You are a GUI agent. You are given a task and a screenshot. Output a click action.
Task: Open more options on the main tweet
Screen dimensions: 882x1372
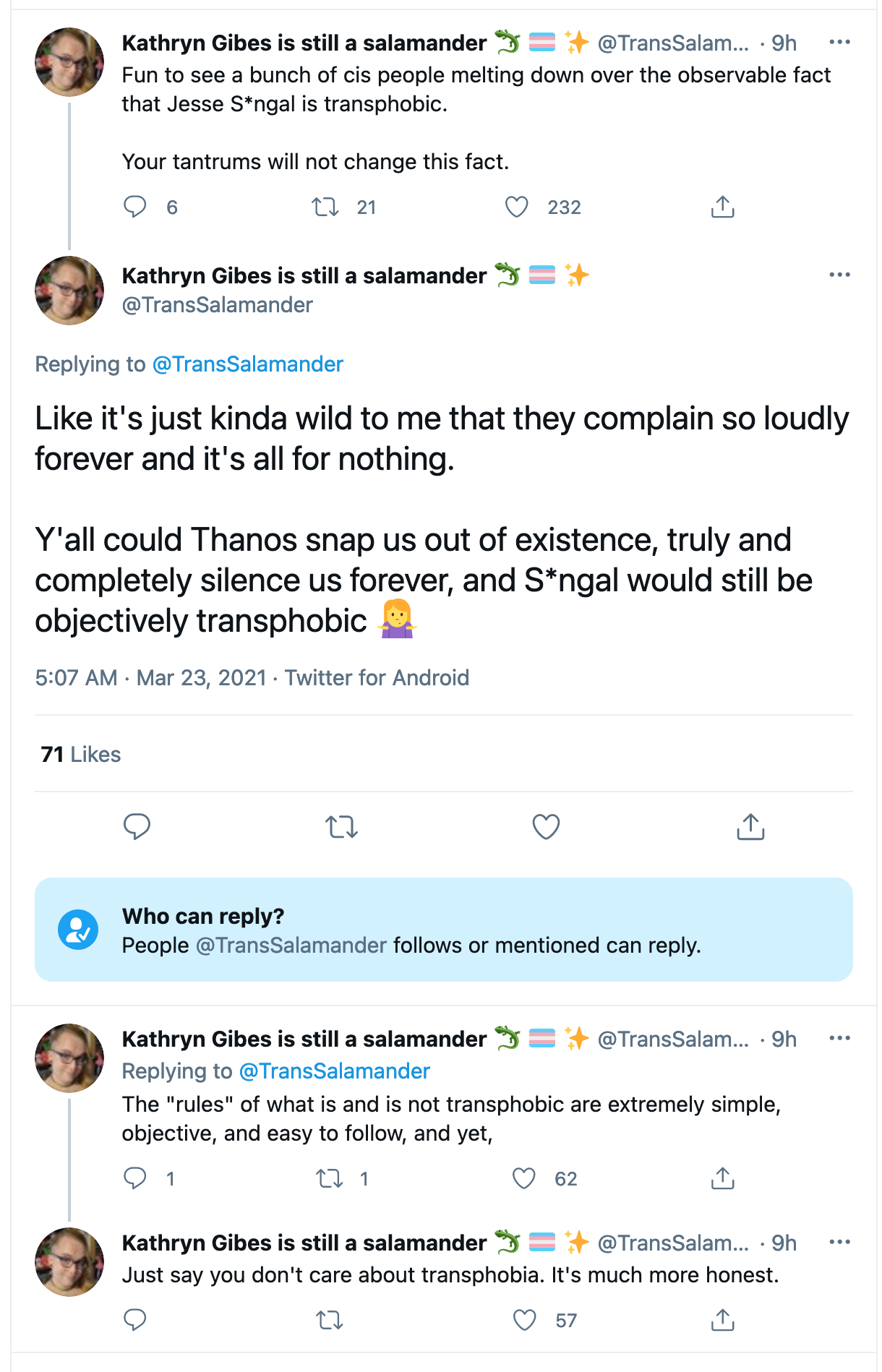coord(839,275)
